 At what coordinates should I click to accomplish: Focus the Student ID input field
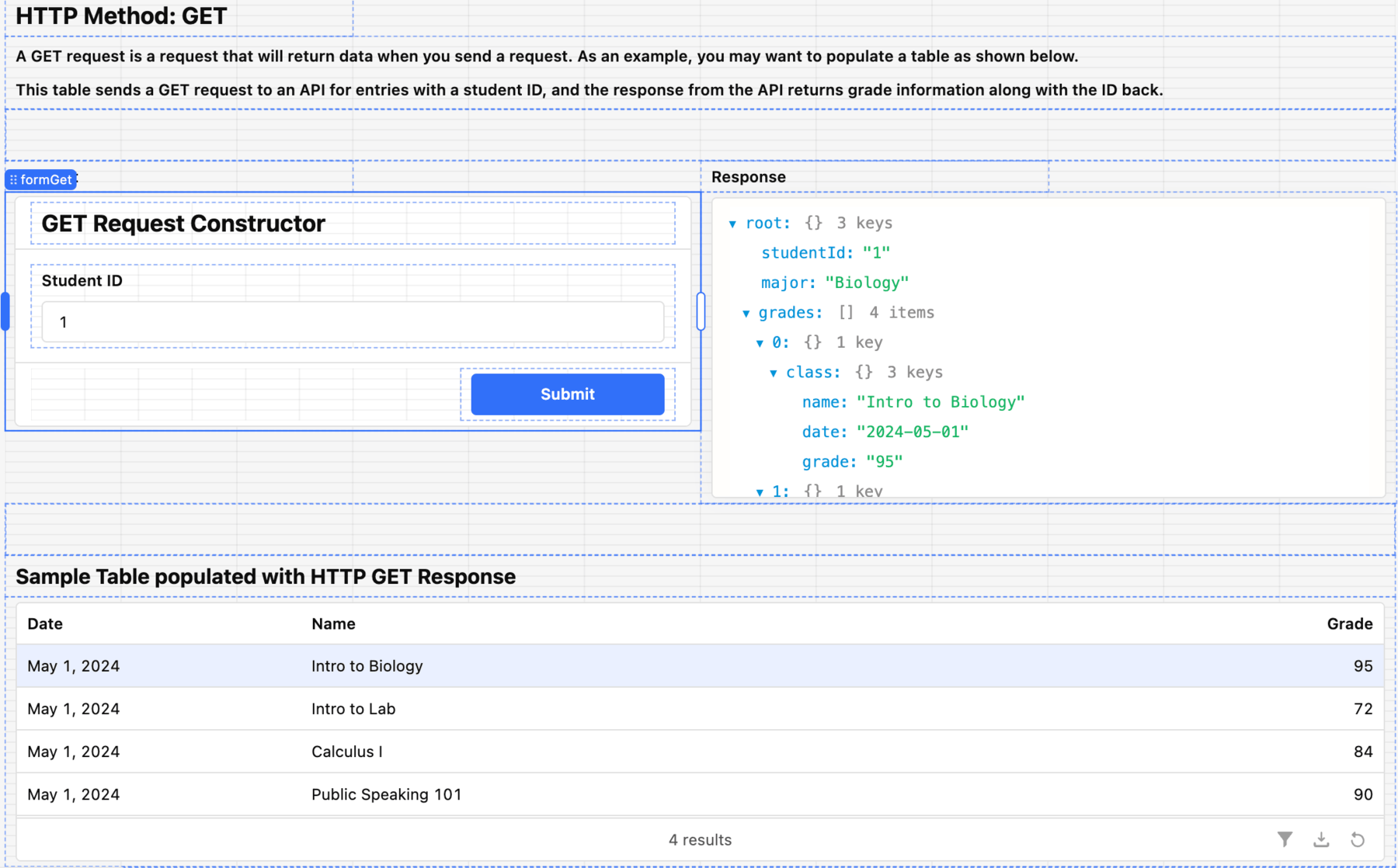tap(353, 321)
